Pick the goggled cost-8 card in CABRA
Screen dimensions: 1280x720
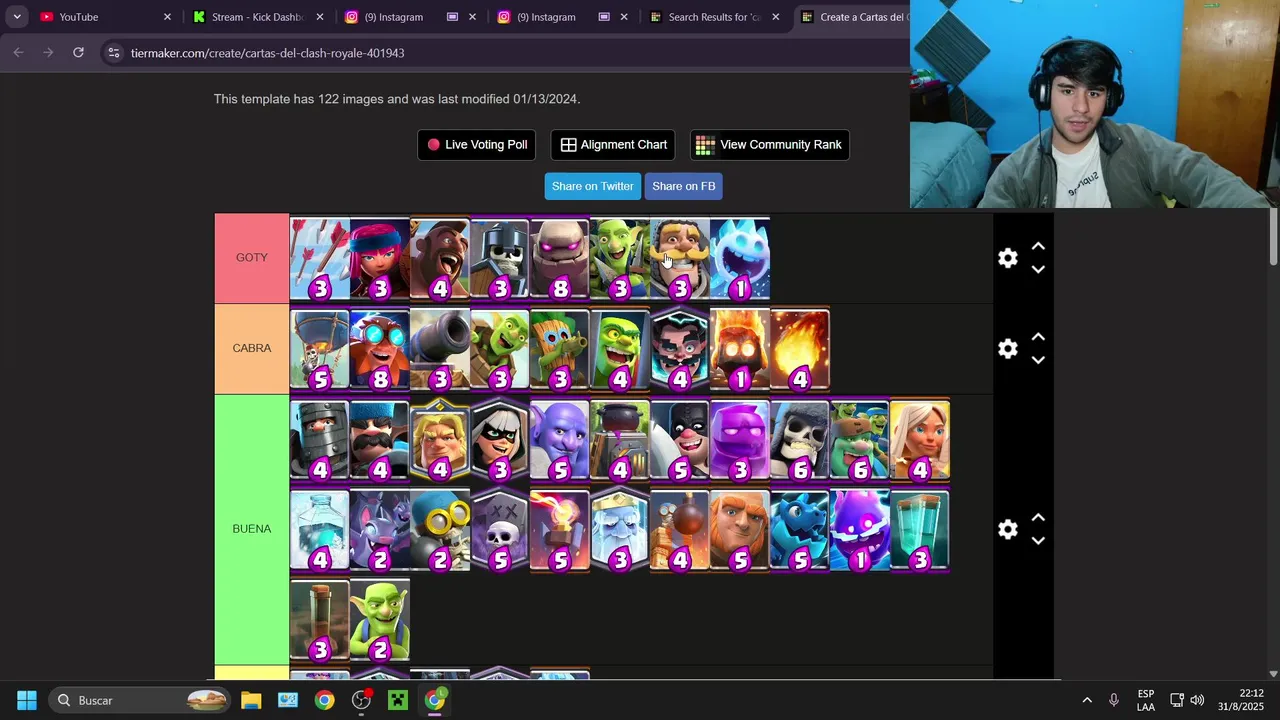[x=380, y=349]
